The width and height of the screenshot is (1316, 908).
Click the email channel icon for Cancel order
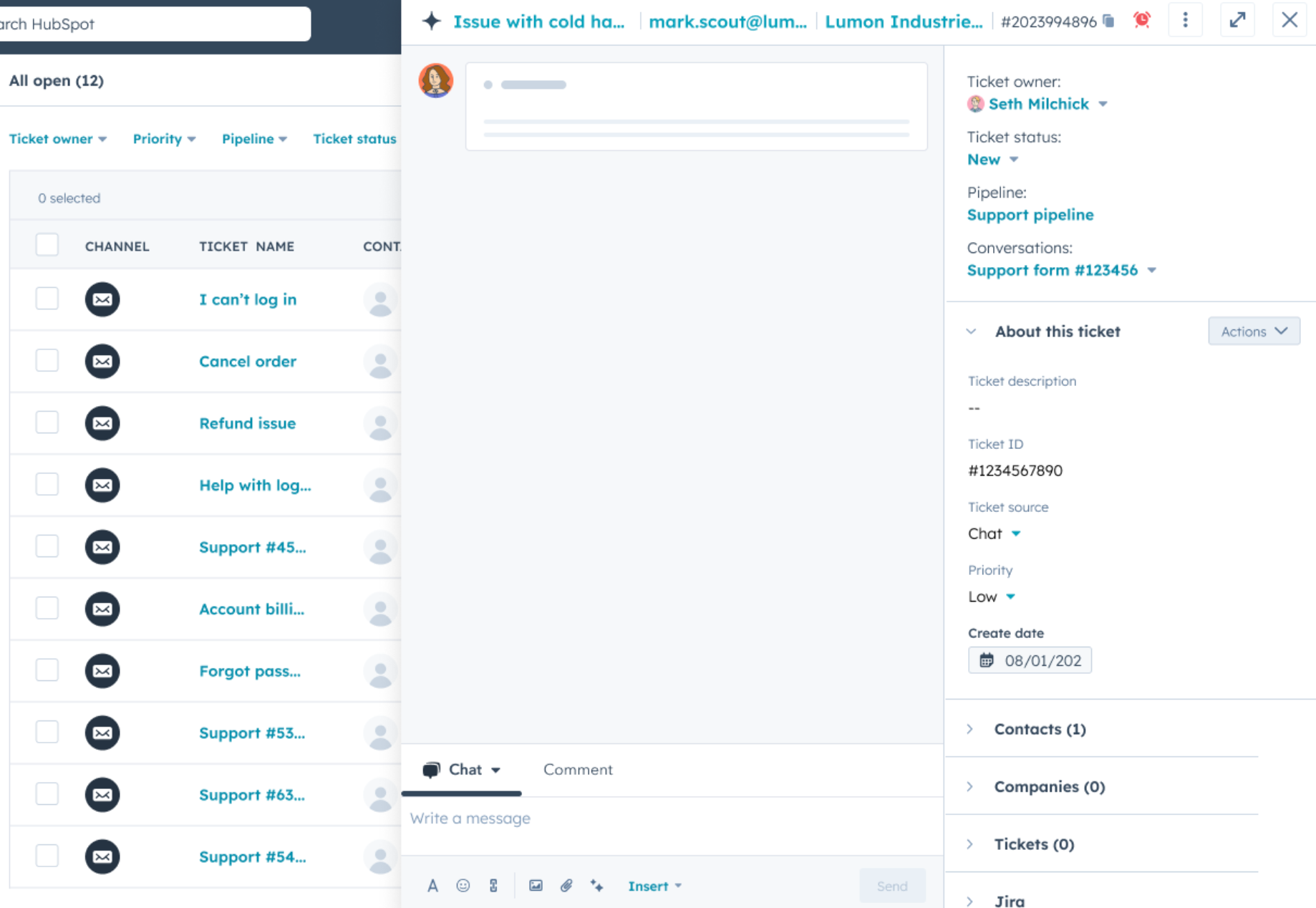[x=102, y=361]
